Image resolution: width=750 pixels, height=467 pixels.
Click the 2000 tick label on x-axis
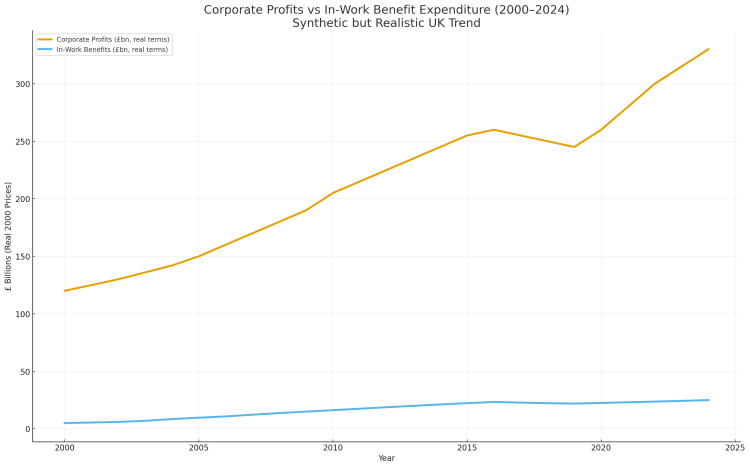point(65,448)
